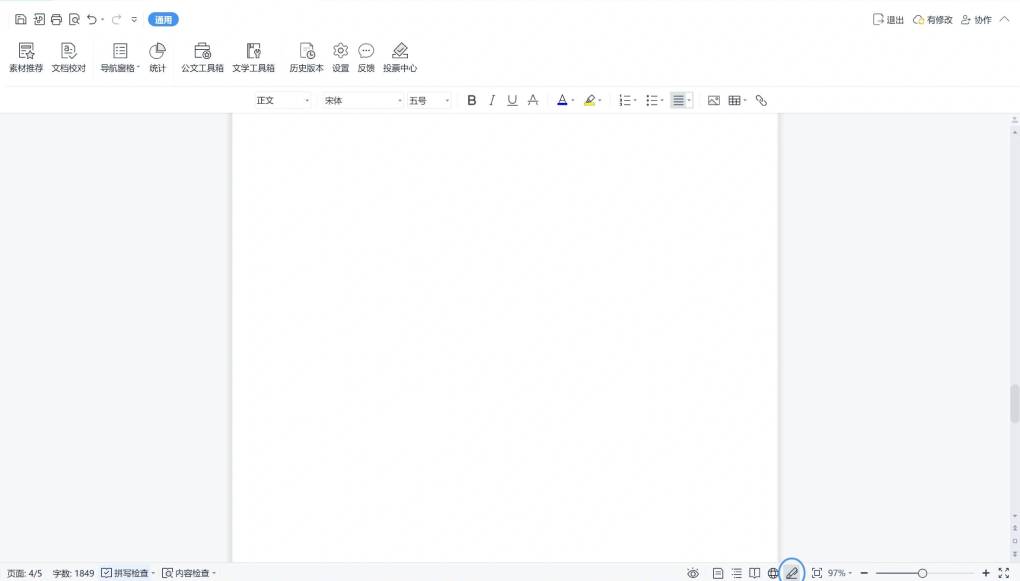Open the 文档校对 proofreading tool
Viewport: 1020px width, 581px height.
(68, 55)
